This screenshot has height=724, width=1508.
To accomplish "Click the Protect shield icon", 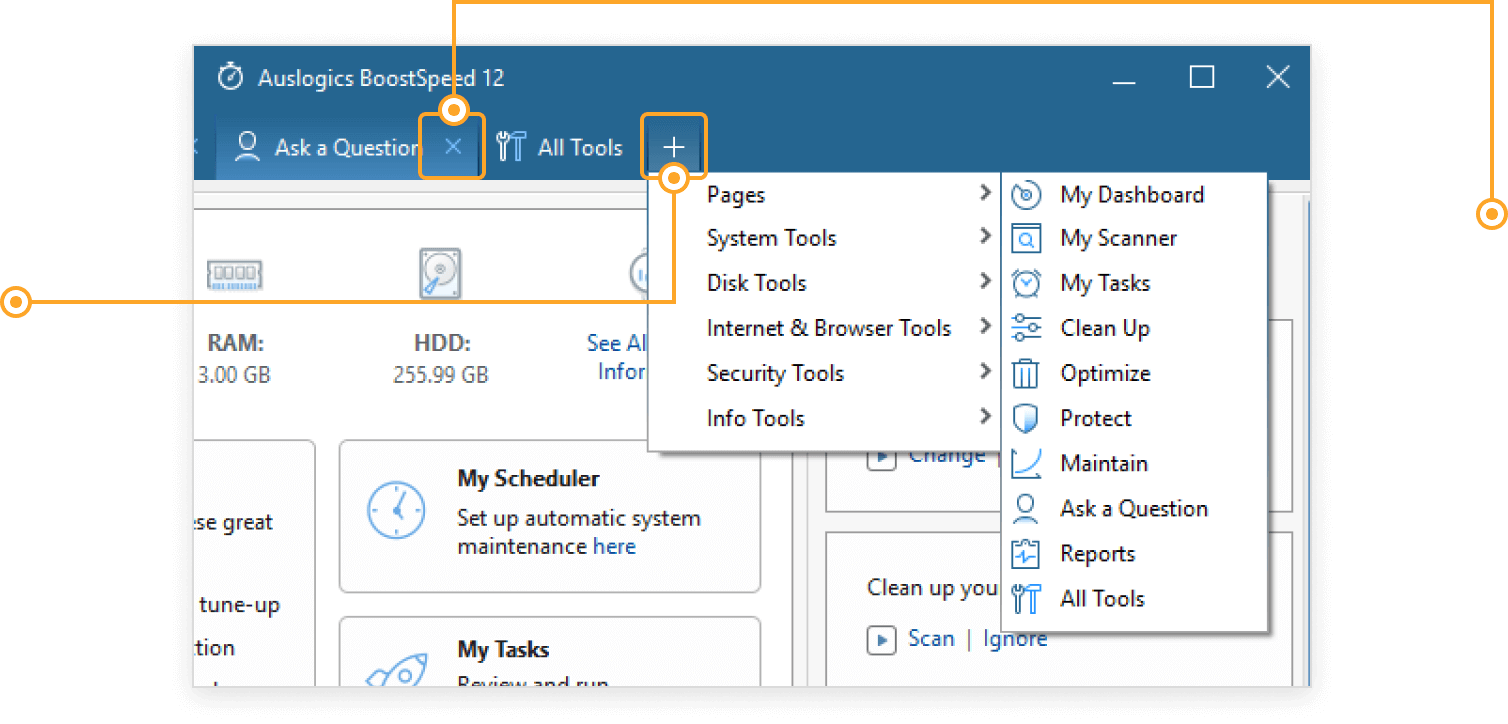I will pos(1026,419).
